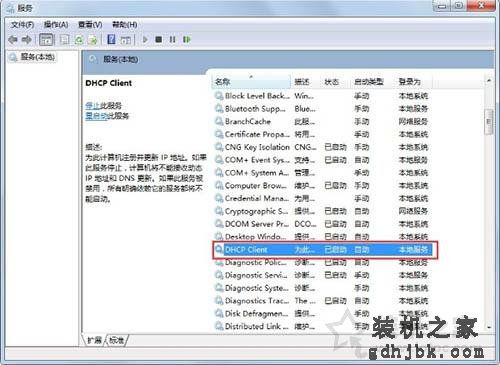
Task: Select 服务(本地) in the left tree
Action: click(32, 57)
